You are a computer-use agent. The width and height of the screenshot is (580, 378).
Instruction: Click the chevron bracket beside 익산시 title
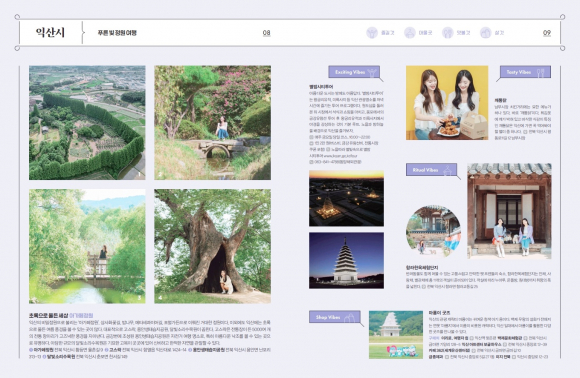[84, 33]
